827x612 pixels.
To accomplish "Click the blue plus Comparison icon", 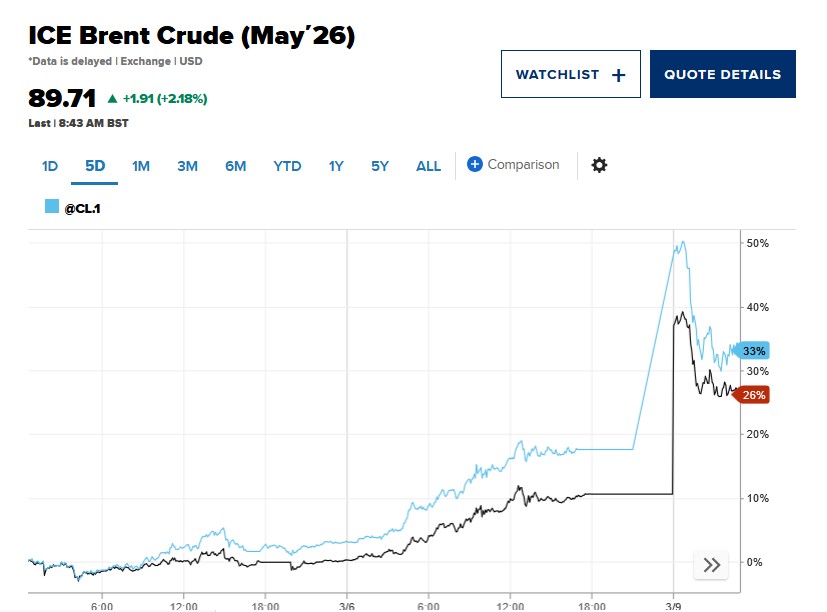I will 475,165.
